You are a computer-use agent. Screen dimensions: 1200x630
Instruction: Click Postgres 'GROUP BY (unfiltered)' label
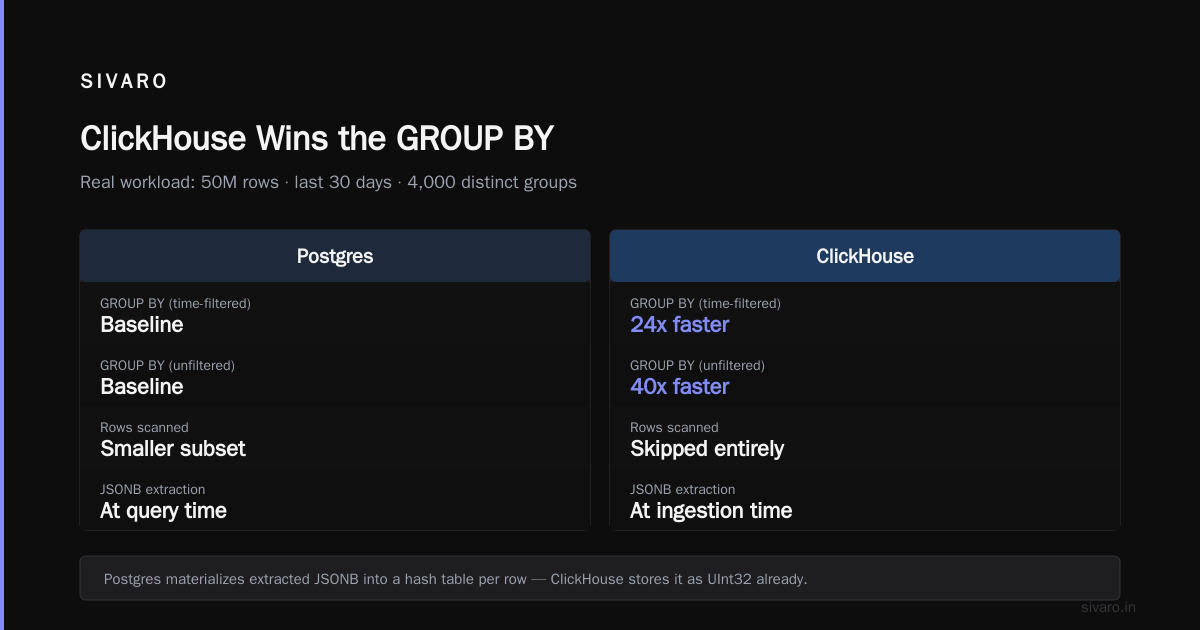tap(167, 365)
